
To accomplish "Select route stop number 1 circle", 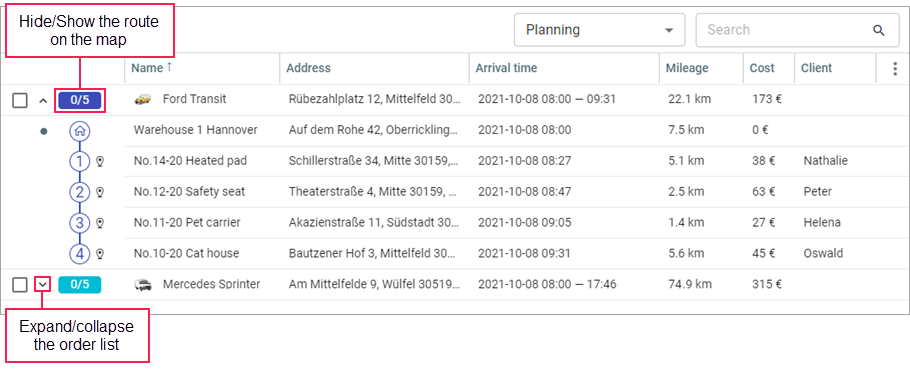I will 79,161.
